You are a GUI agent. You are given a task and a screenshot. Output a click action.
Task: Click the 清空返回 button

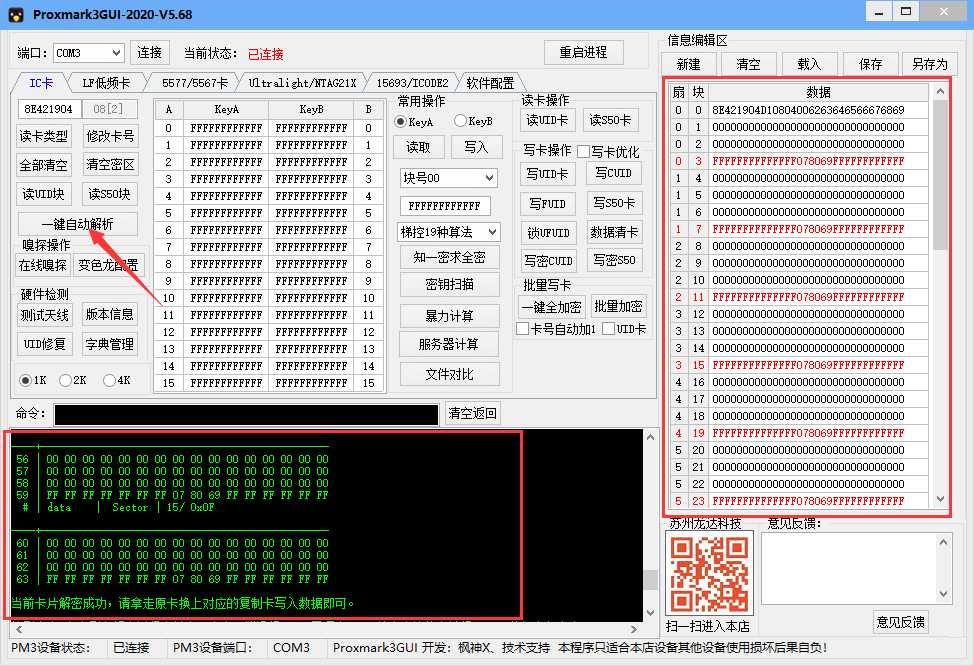(x=473, y=414)
